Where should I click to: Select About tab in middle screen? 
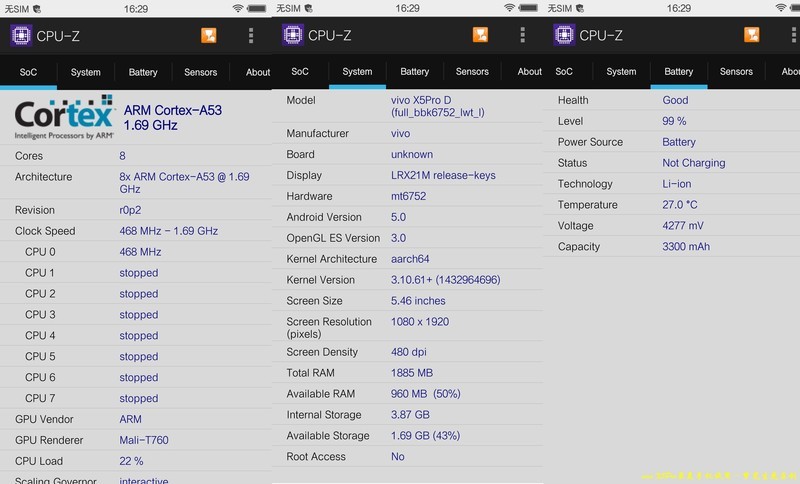[x=530, y=71]
